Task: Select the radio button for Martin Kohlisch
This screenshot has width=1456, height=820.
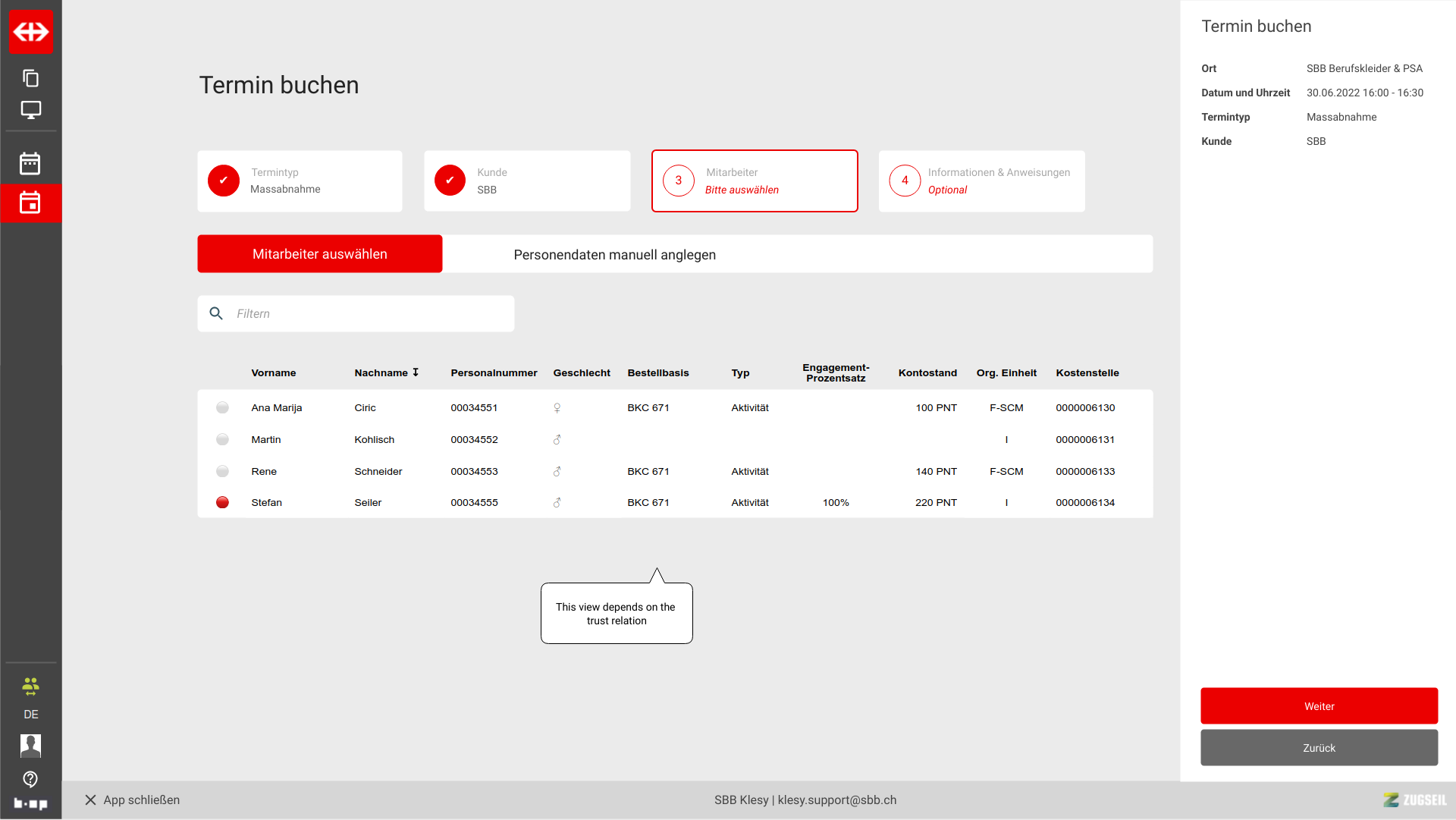Action: tap(222, 440)
